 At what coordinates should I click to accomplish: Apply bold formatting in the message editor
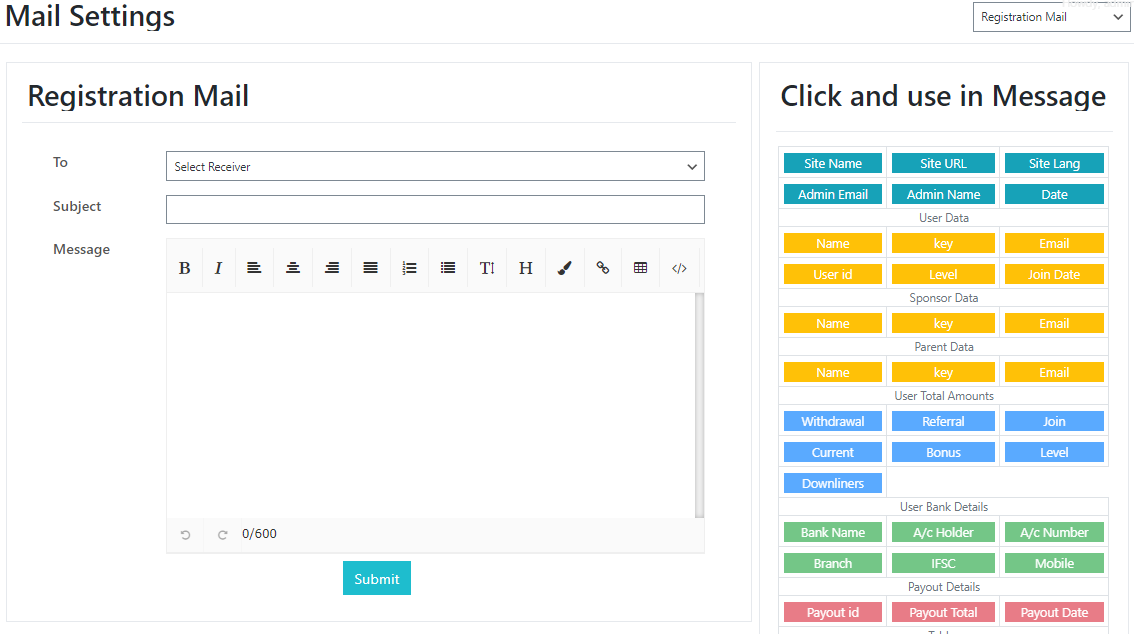pyautogui.click(x=184, y=267)
